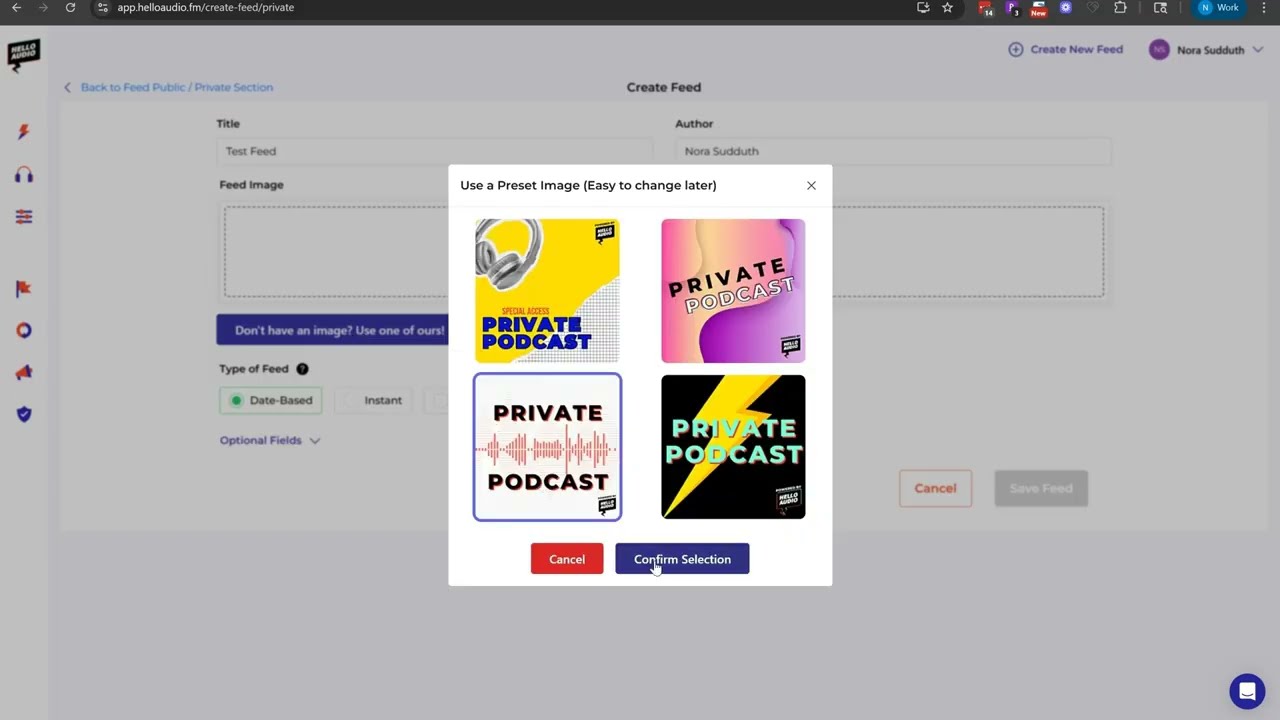Viewport: 1280px width, 720px height.
Task: Click the outlined Cancel button on the form
Action: point(935,488)
